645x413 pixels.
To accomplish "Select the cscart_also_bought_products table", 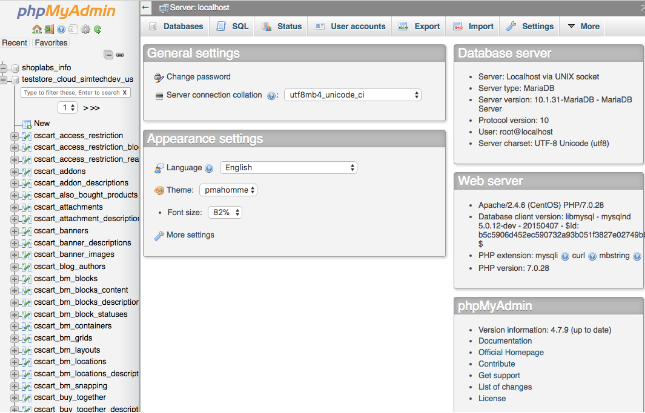I will point(86,195).
